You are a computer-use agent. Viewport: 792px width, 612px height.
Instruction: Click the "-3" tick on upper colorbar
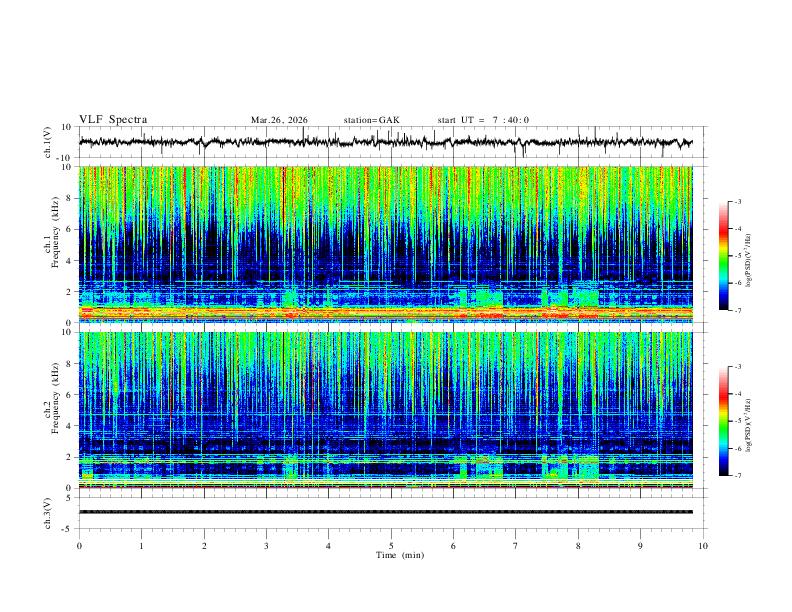click(x=738, y=201)
